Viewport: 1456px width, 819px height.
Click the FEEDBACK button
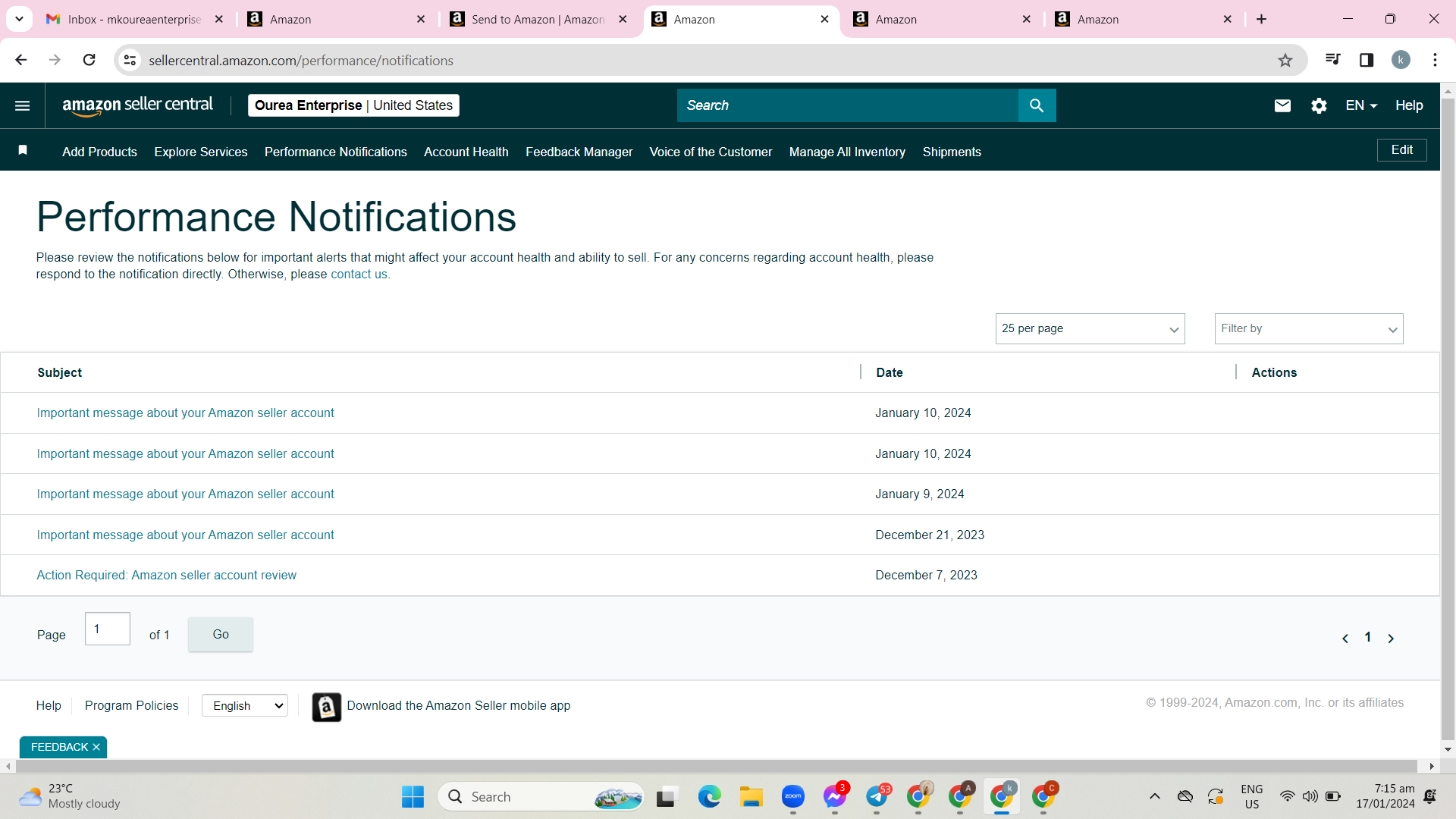59,747
